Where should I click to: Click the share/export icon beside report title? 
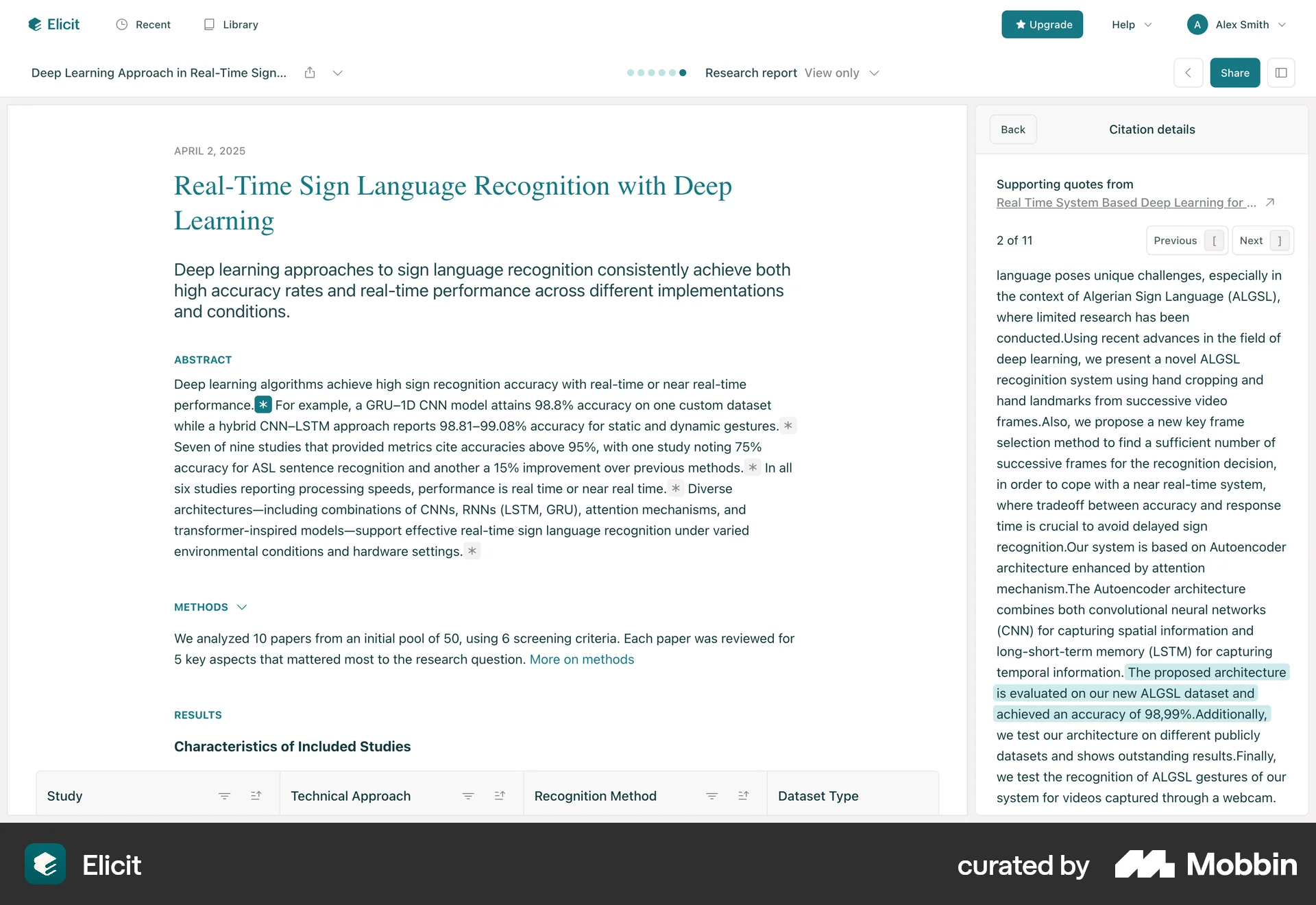pos(310,73)
